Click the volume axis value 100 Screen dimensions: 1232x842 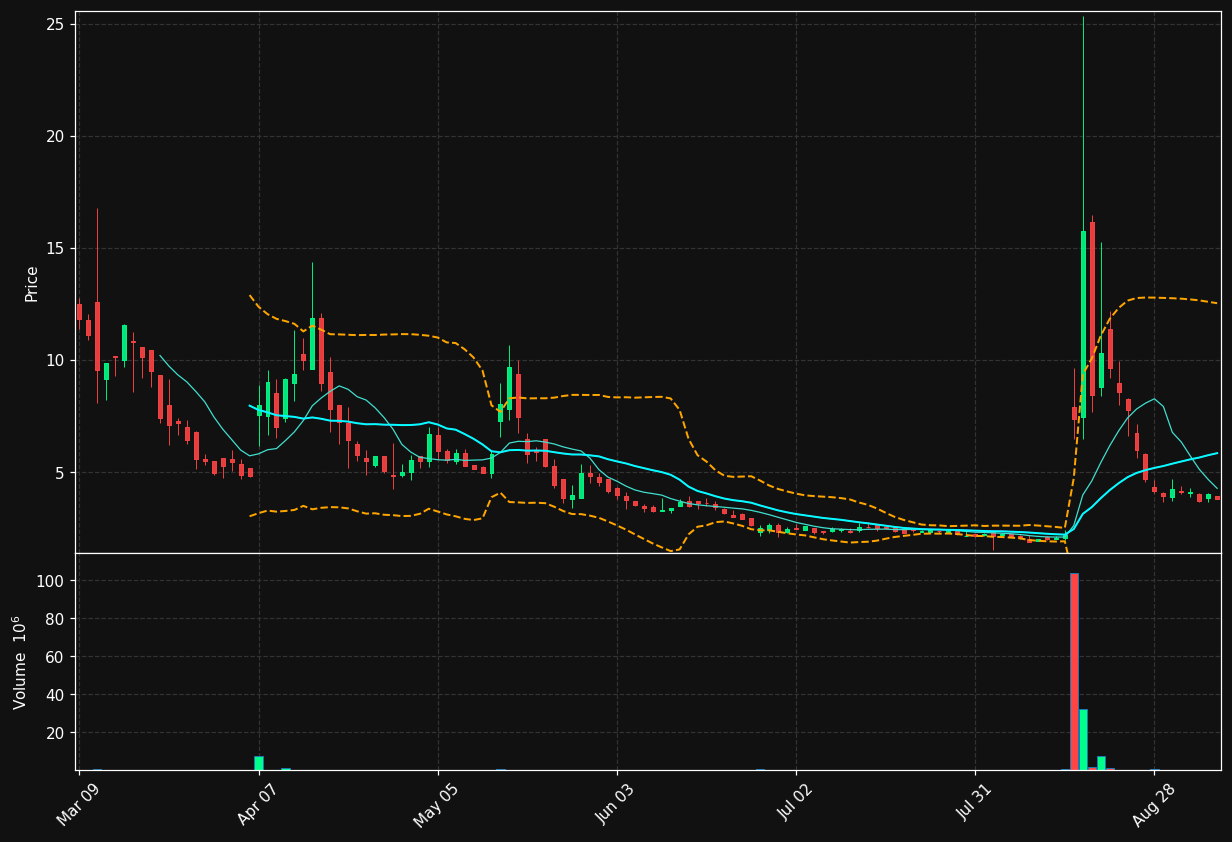[x=52, y=581]
